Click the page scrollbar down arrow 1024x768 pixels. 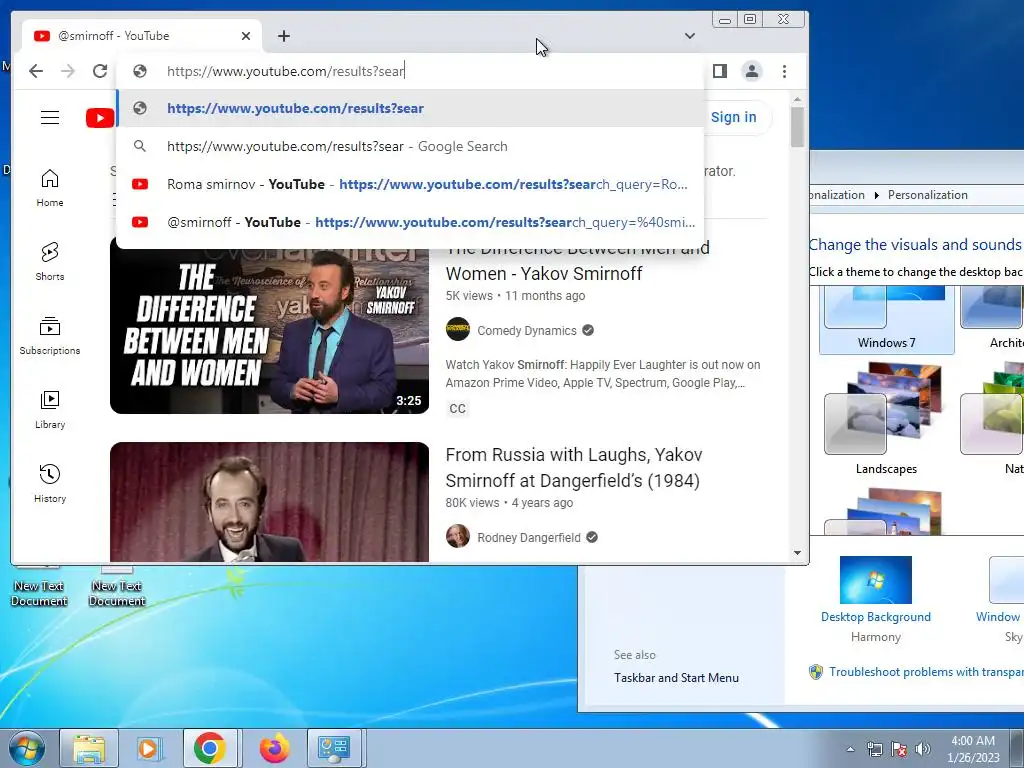797,553
